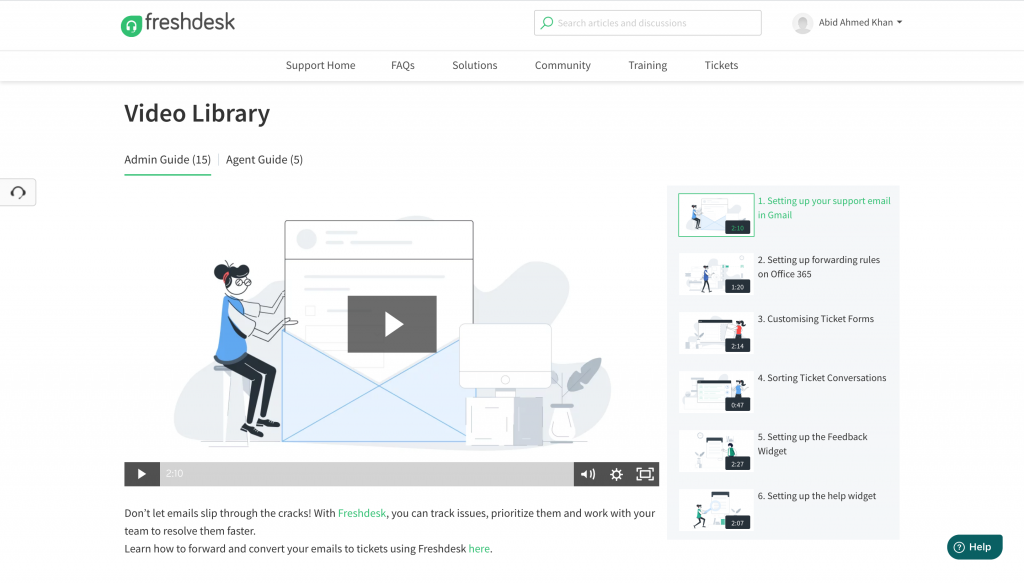Image resolution: width=1024 pixels, height=583 pixels.
Task: Click the headset support widget on left edge
Action: [18, 193]
